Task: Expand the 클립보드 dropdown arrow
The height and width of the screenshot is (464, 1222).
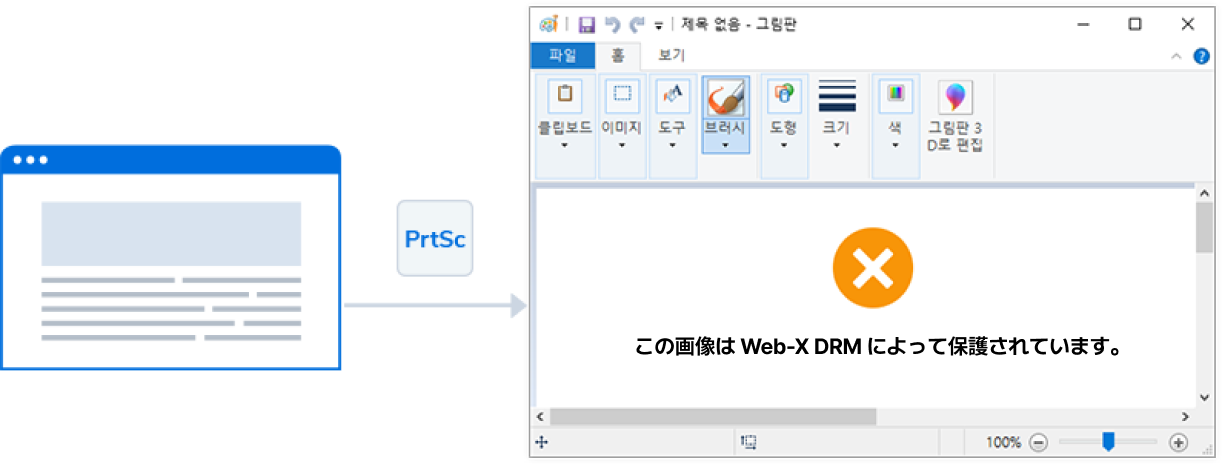Action: point(564,145)
